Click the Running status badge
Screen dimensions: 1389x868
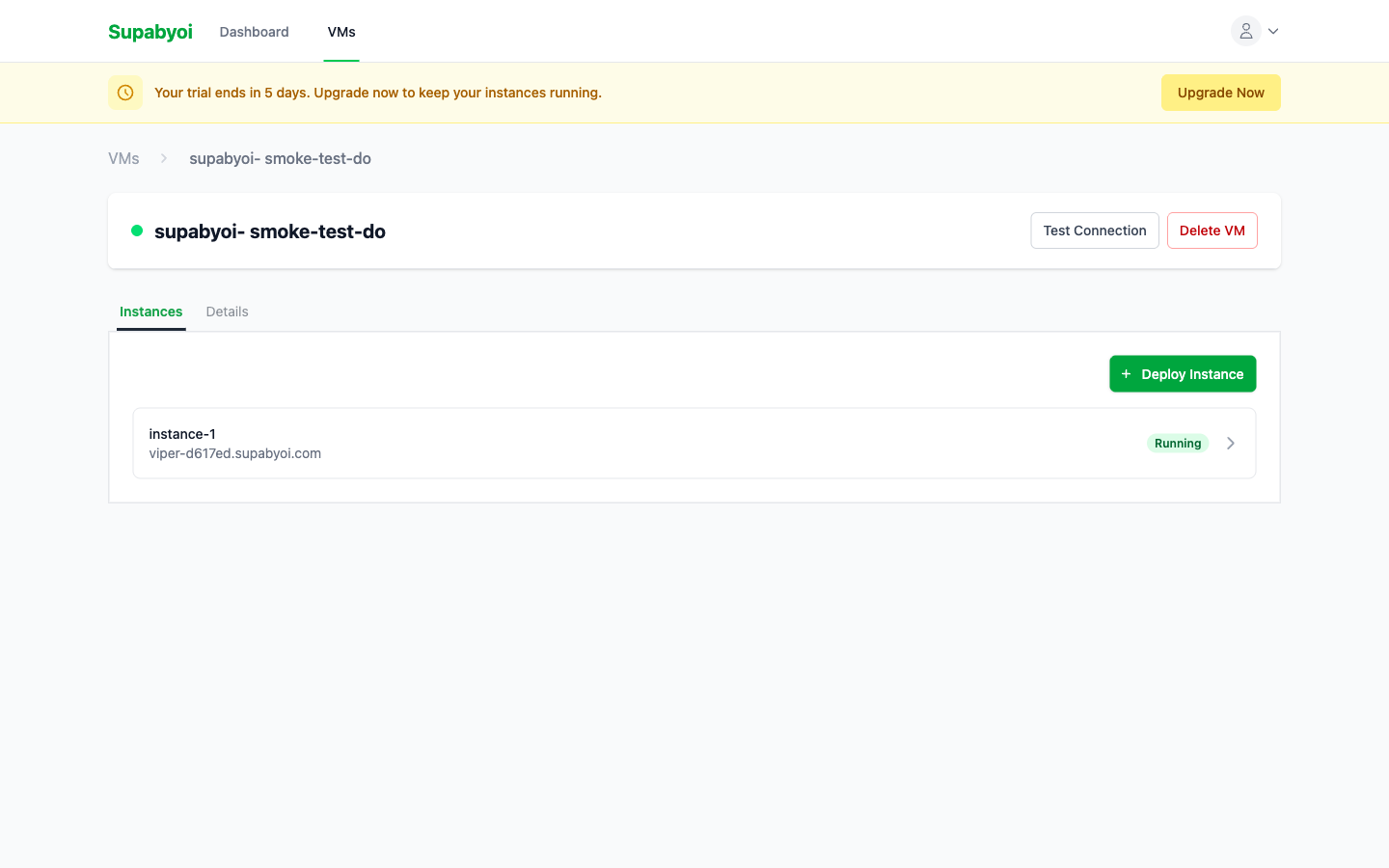point(1178,443)
